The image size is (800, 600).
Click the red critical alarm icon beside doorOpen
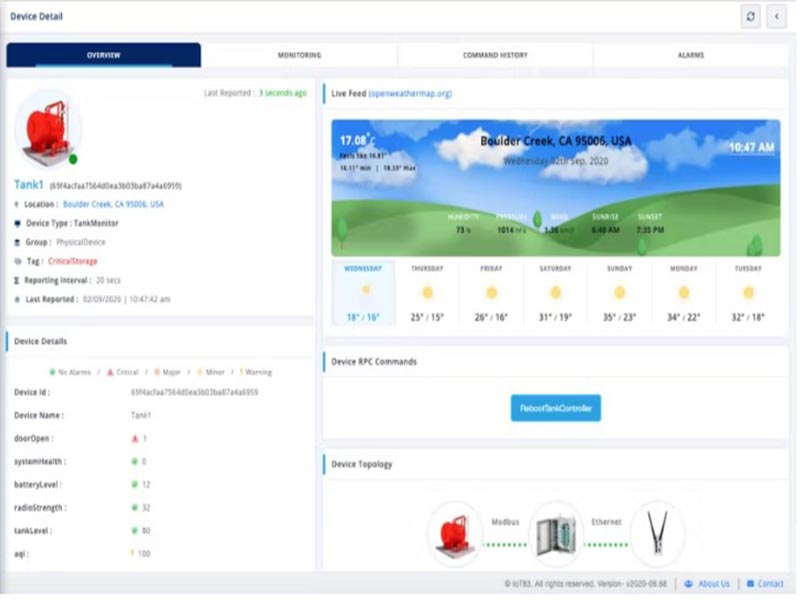click(x=136, y=438)
